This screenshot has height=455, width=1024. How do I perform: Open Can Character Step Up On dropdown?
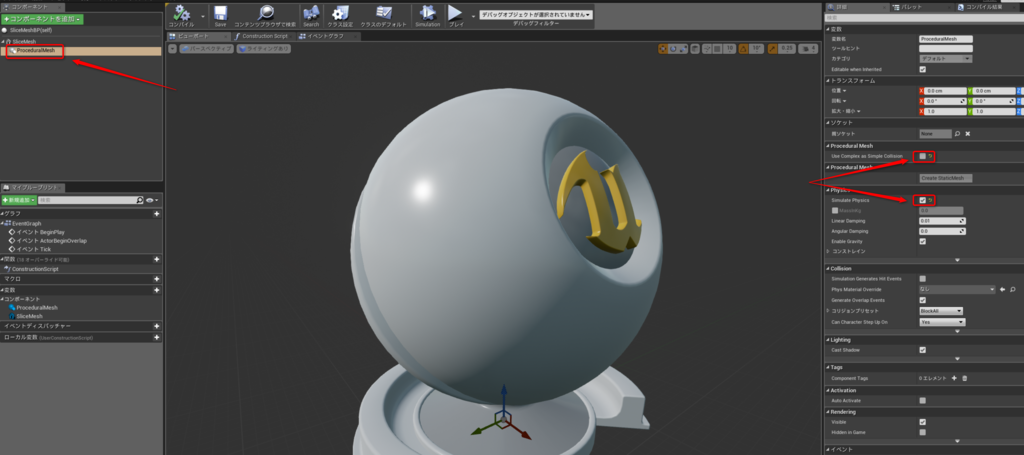[942, 322]
